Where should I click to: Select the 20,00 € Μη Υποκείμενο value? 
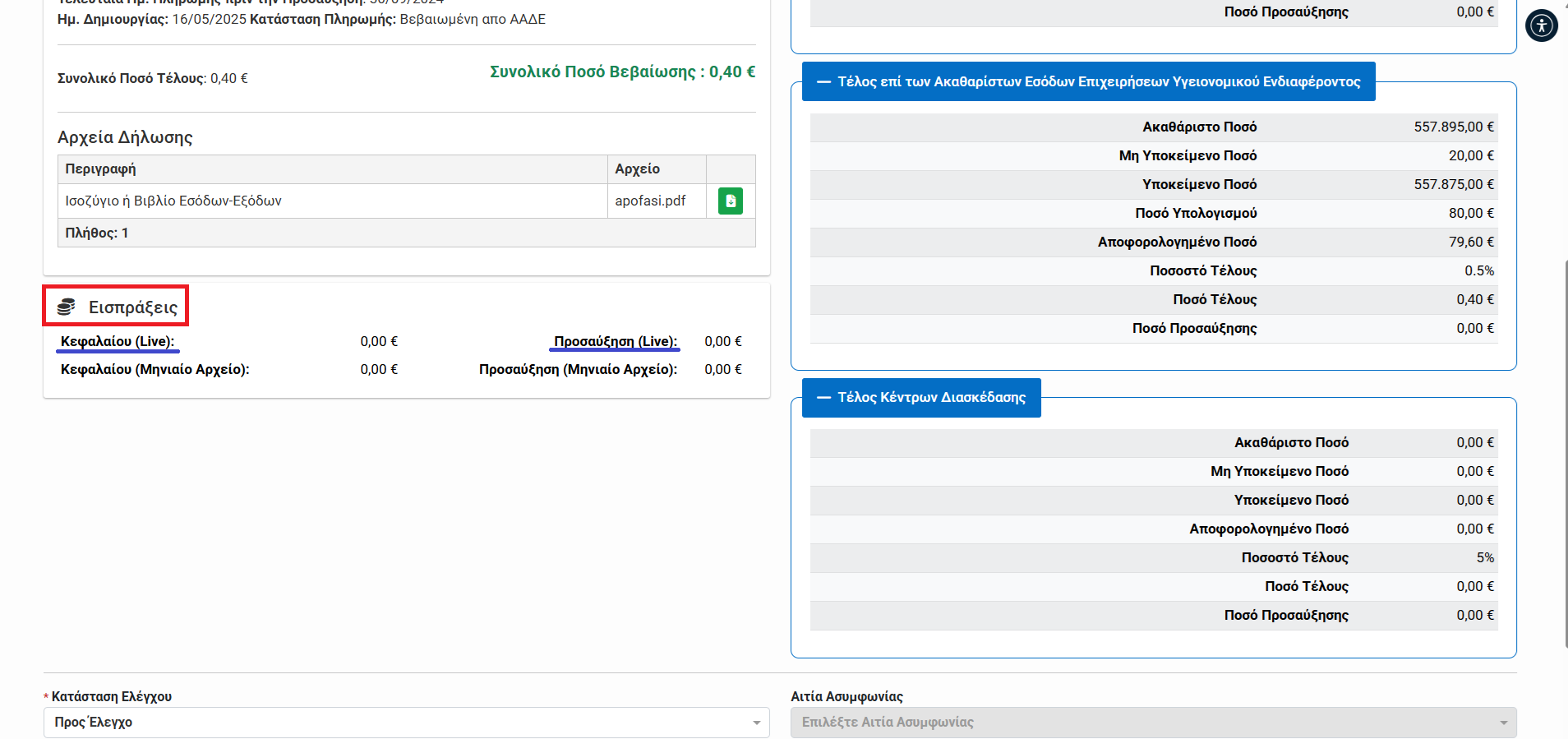point(1471,155)
